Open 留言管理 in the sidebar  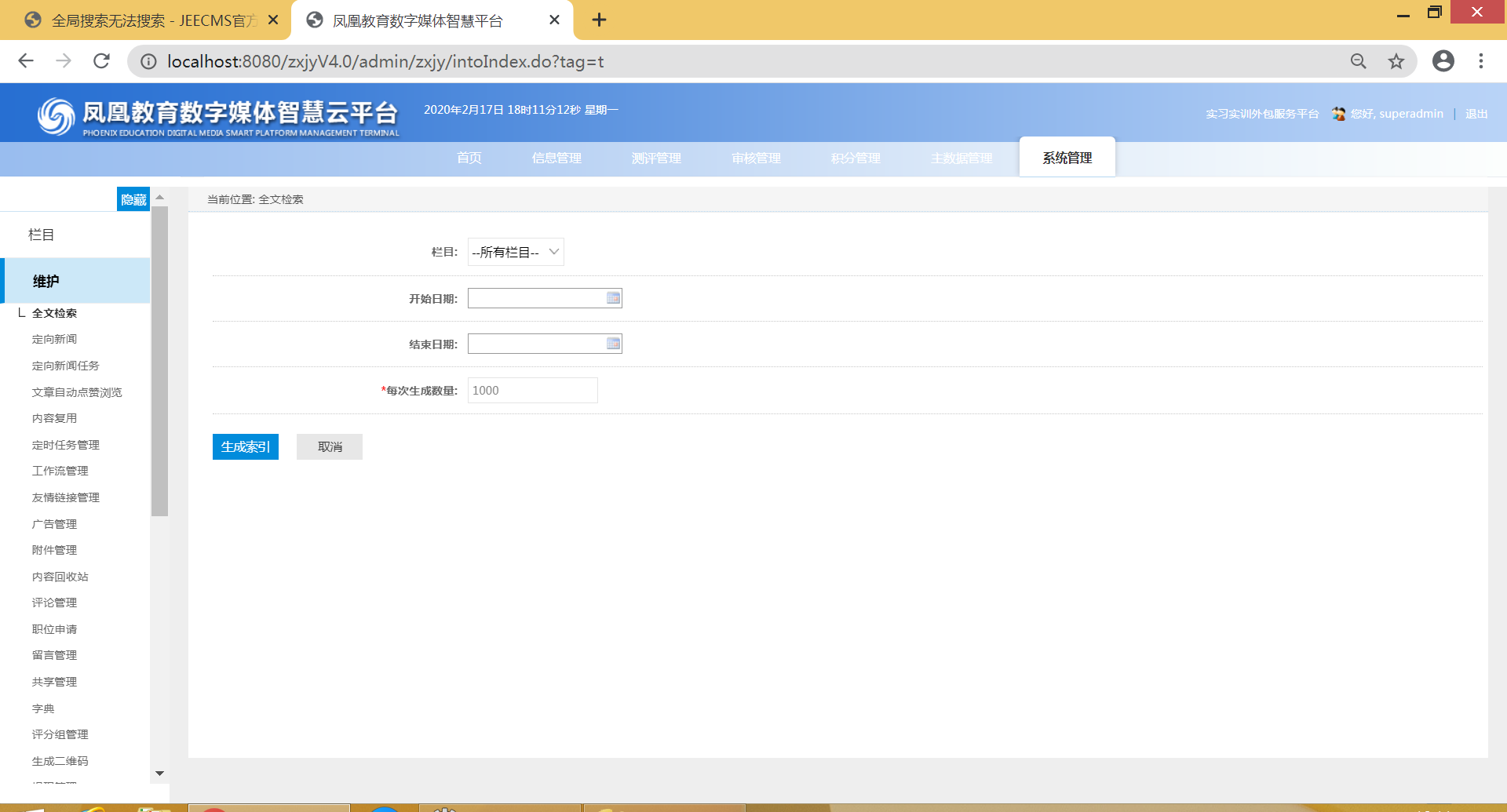pyautogui.click(x=54, y=655)
